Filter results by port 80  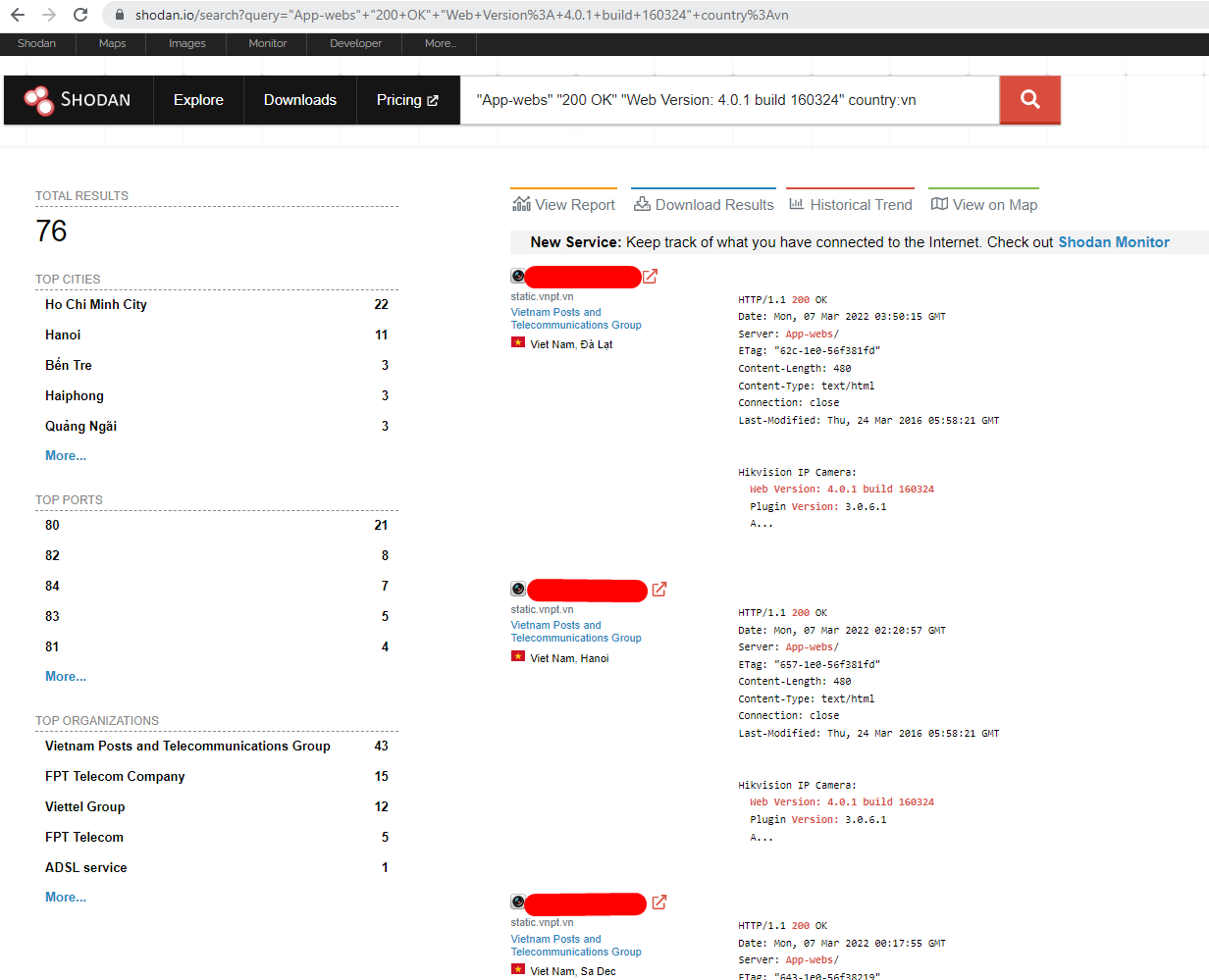click(x=52, y=525)
